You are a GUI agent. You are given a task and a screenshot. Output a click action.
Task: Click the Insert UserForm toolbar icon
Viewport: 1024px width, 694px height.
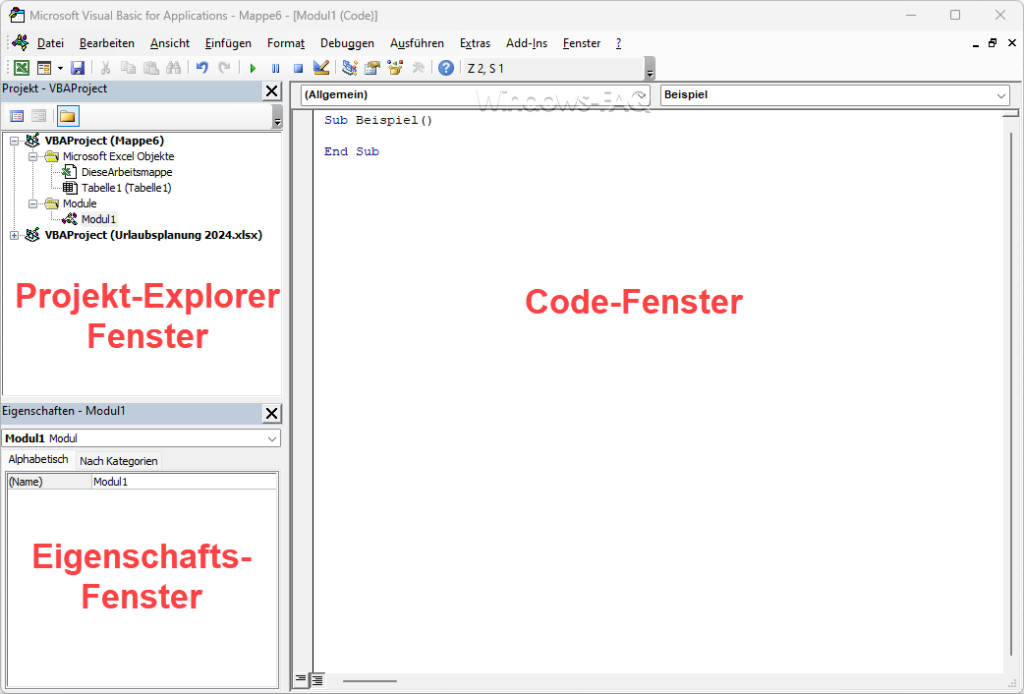[44, 68]
